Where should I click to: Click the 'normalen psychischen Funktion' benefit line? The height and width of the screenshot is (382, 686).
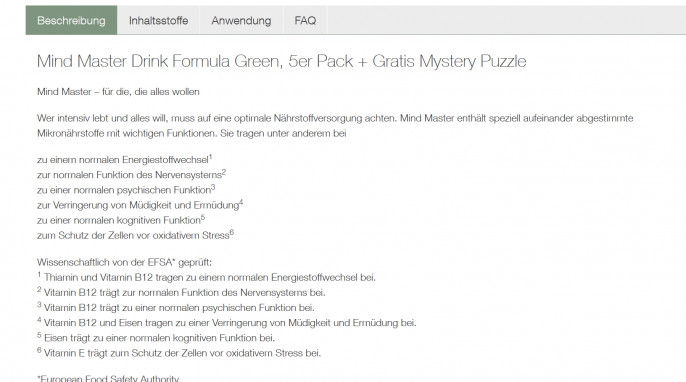126,189
